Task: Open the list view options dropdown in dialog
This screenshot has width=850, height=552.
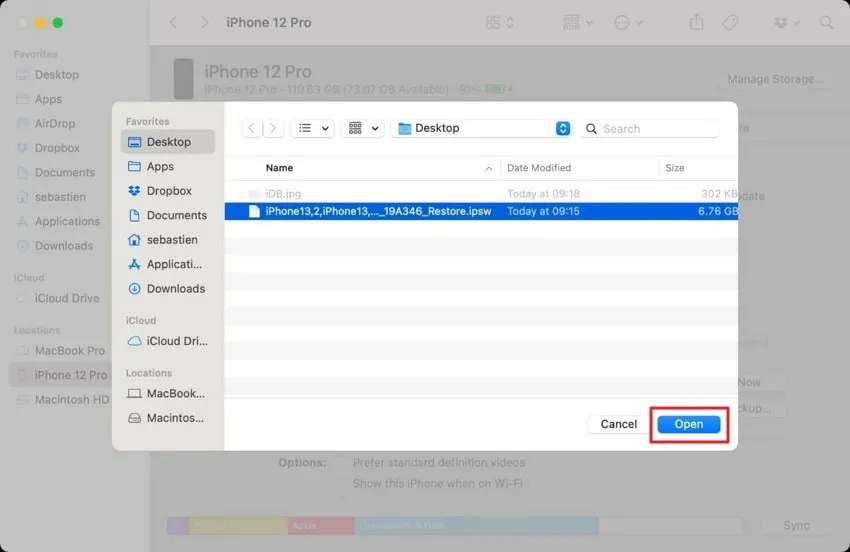Action: pyautogui.click(x=313, y=129)
